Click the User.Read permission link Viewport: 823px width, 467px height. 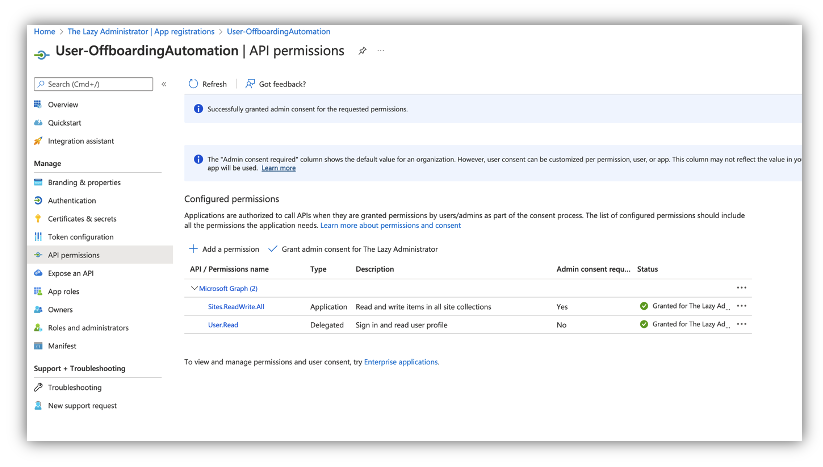pyautogui.click(x=223, y=325)
